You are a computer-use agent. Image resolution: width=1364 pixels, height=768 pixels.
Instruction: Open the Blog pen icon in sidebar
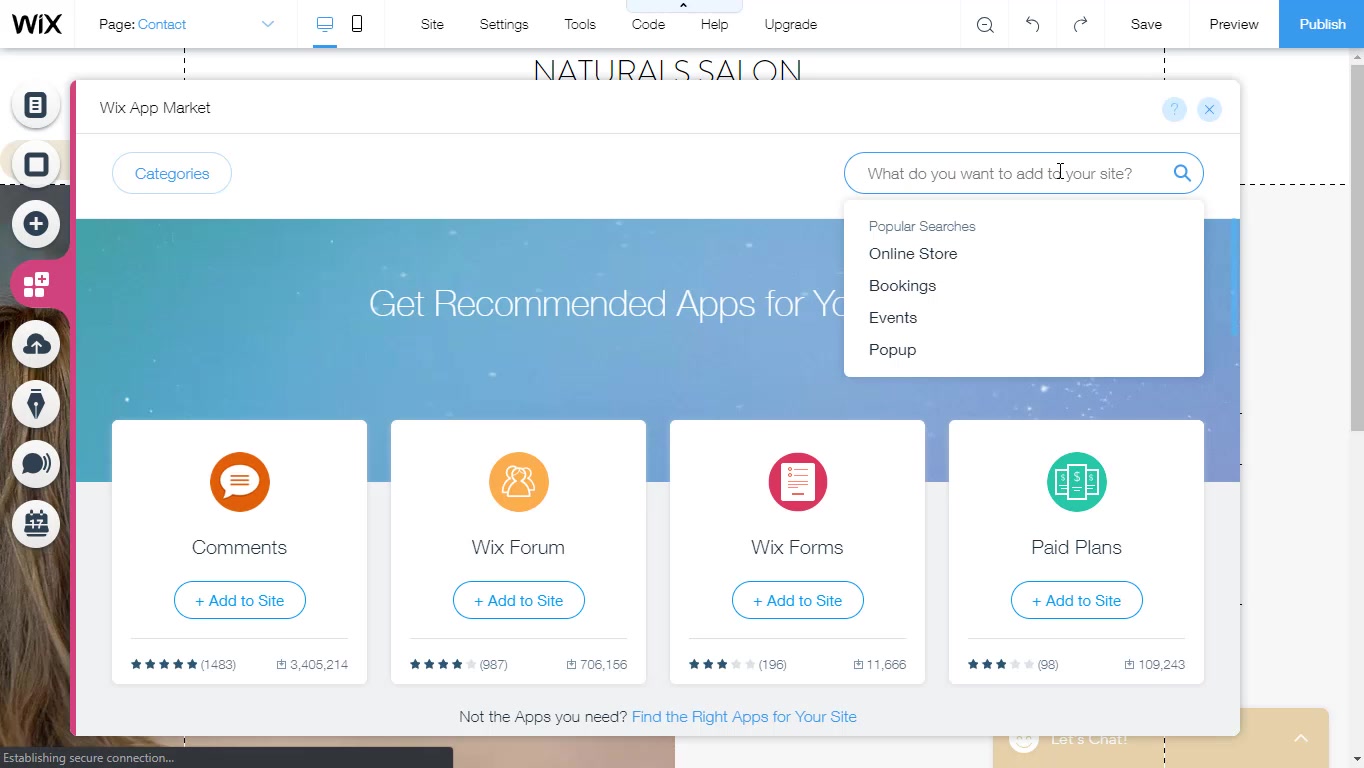pyautogui.click(x=36, y=405)
